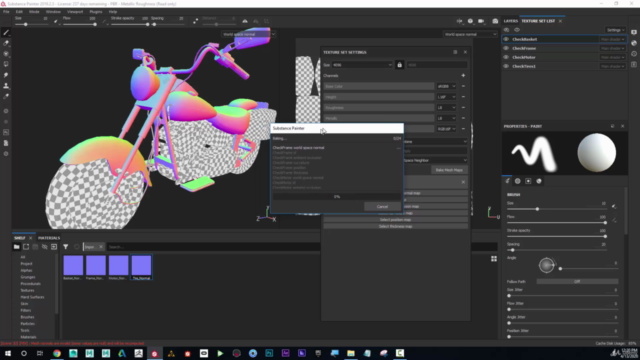The width and height of the screenshot is (640, 360).
Task: Adjust the Size slider in top toolbar
Action: point(31,24)
